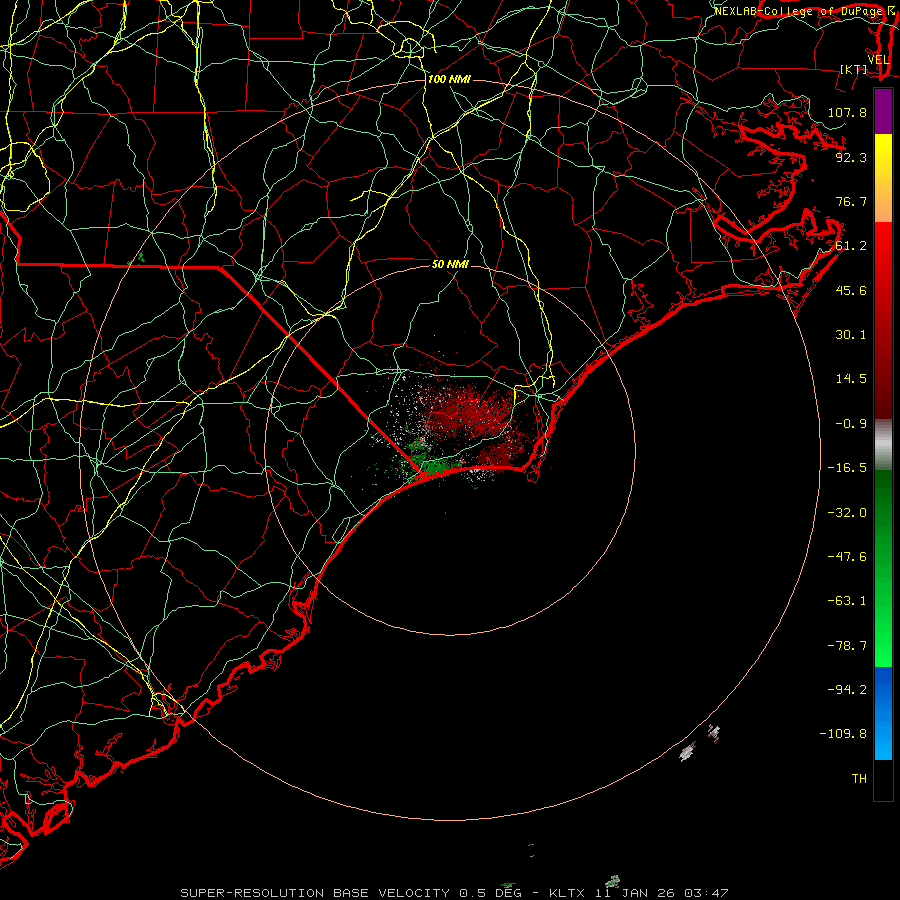
Task: Click the TH legend label
Action: [859, 779]
